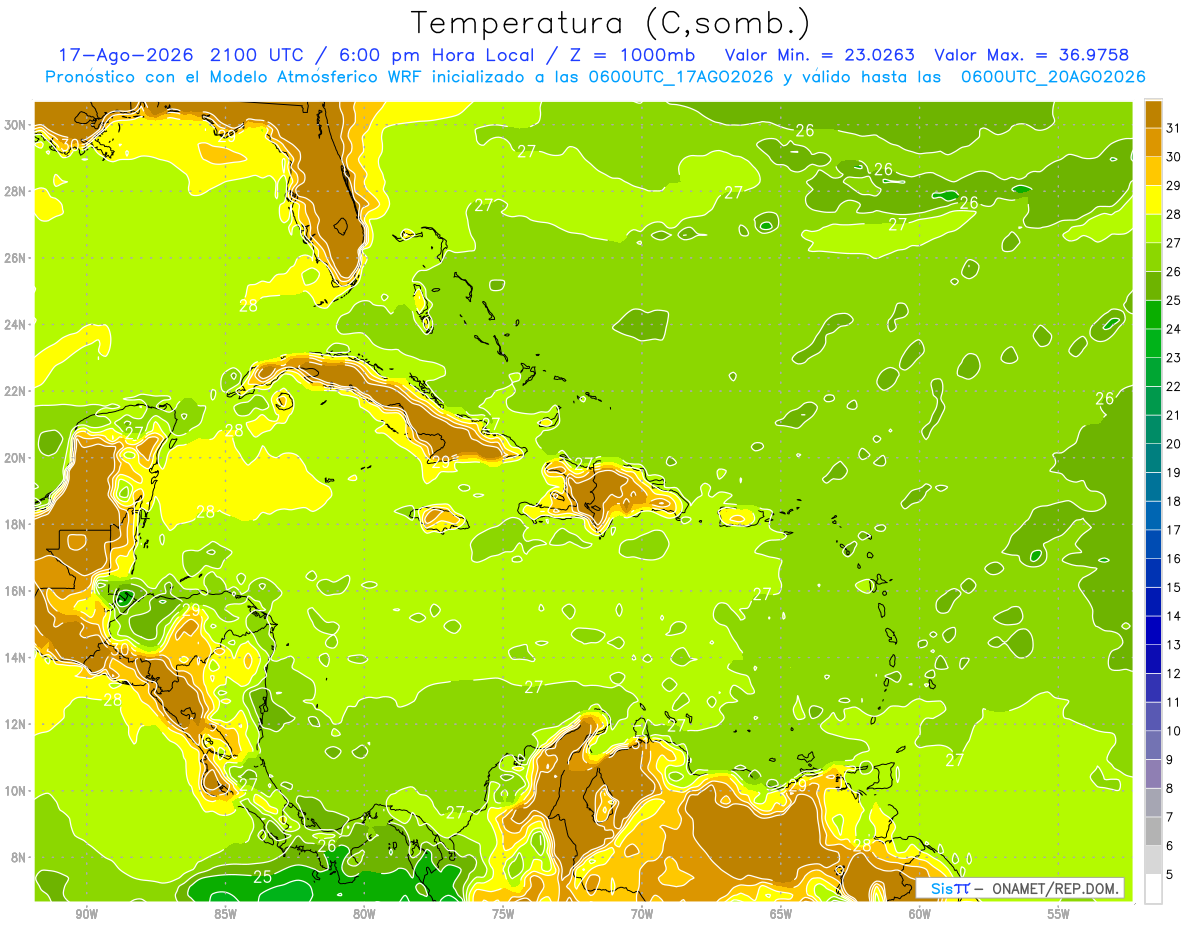Viewport: 1200px width, 927px height.
Task: Click the legend scale label "11"
Action: click(1174, 702)
